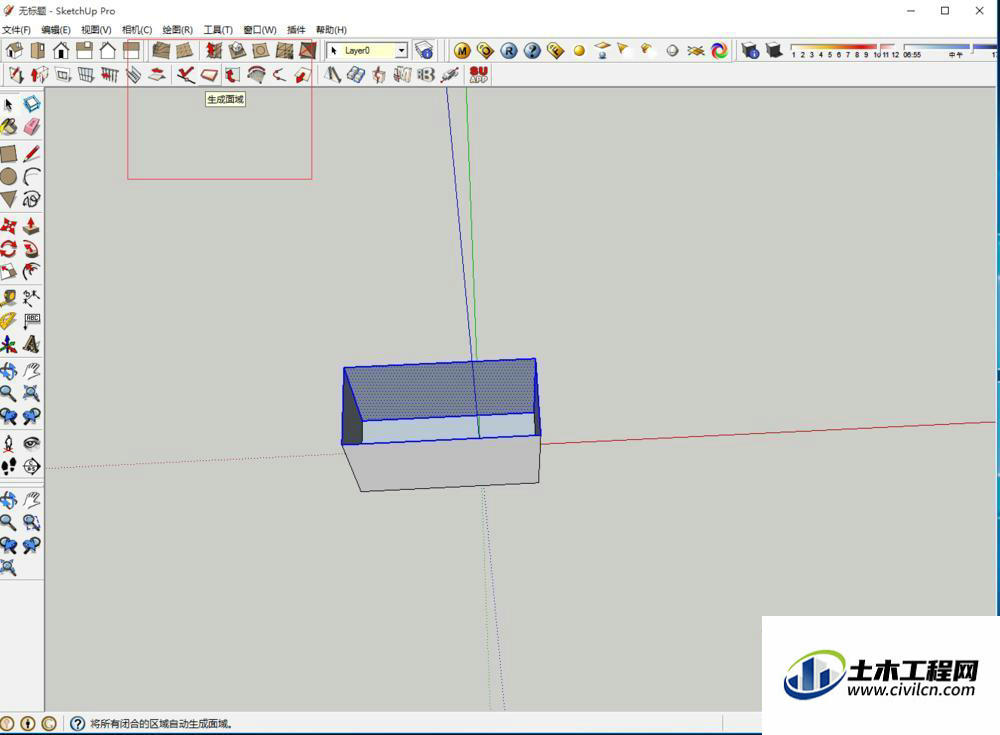Select the Follow Me tool

coord(31,249)
